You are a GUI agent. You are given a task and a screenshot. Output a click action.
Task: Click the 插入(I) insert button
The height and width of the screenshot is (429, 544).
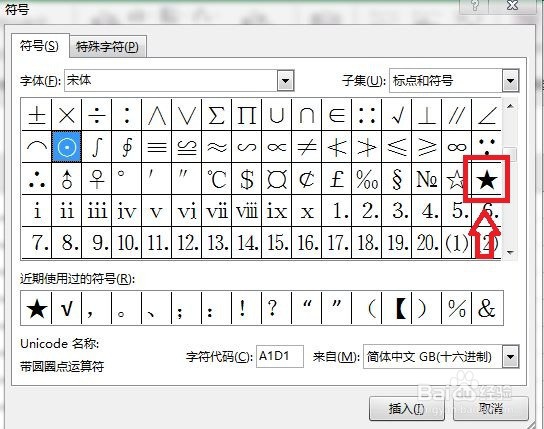tap(407, 409)
